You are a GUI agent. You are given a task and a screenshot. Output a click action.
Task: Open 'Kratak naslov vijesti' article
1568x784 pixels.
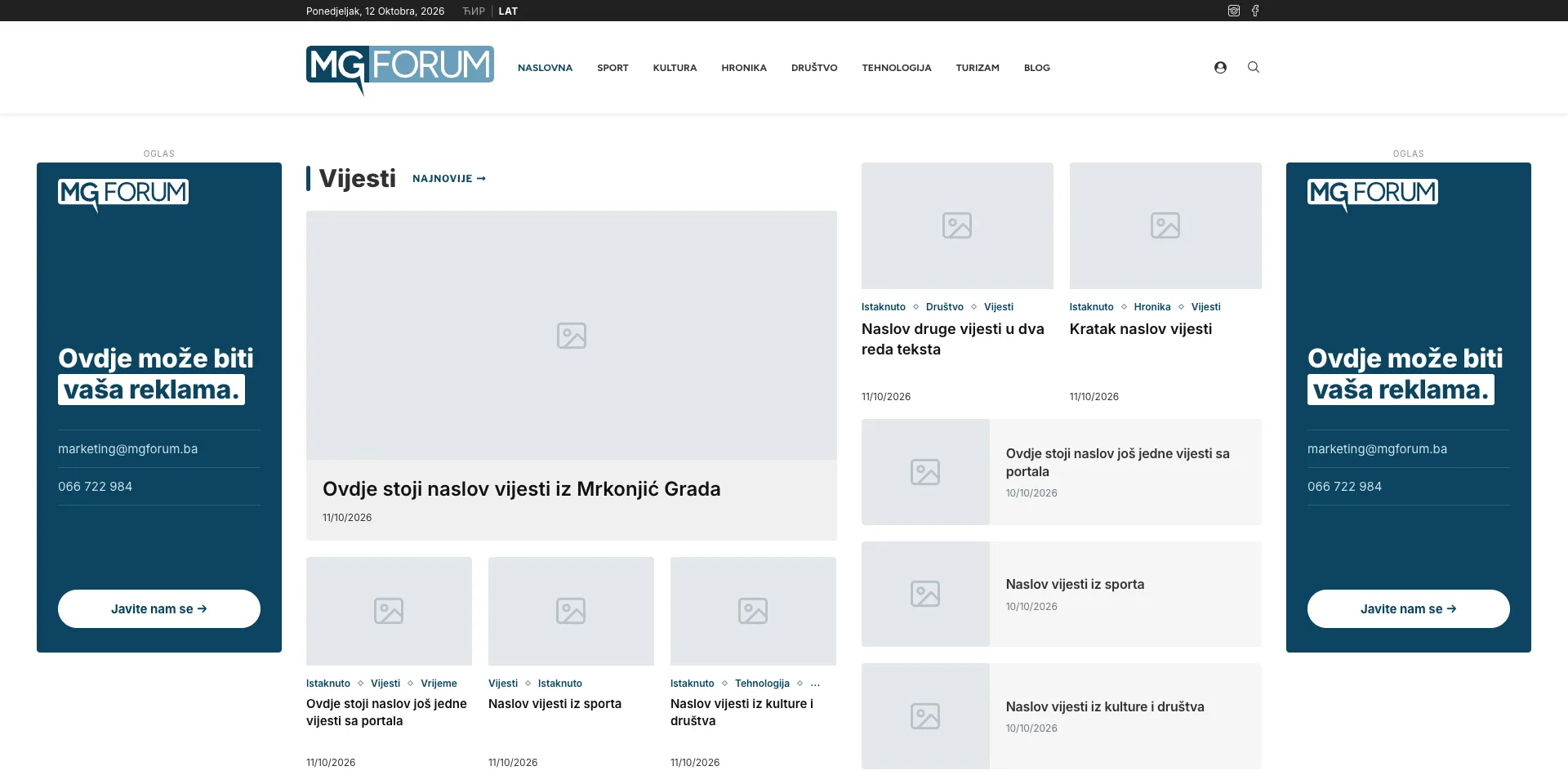1141,329
